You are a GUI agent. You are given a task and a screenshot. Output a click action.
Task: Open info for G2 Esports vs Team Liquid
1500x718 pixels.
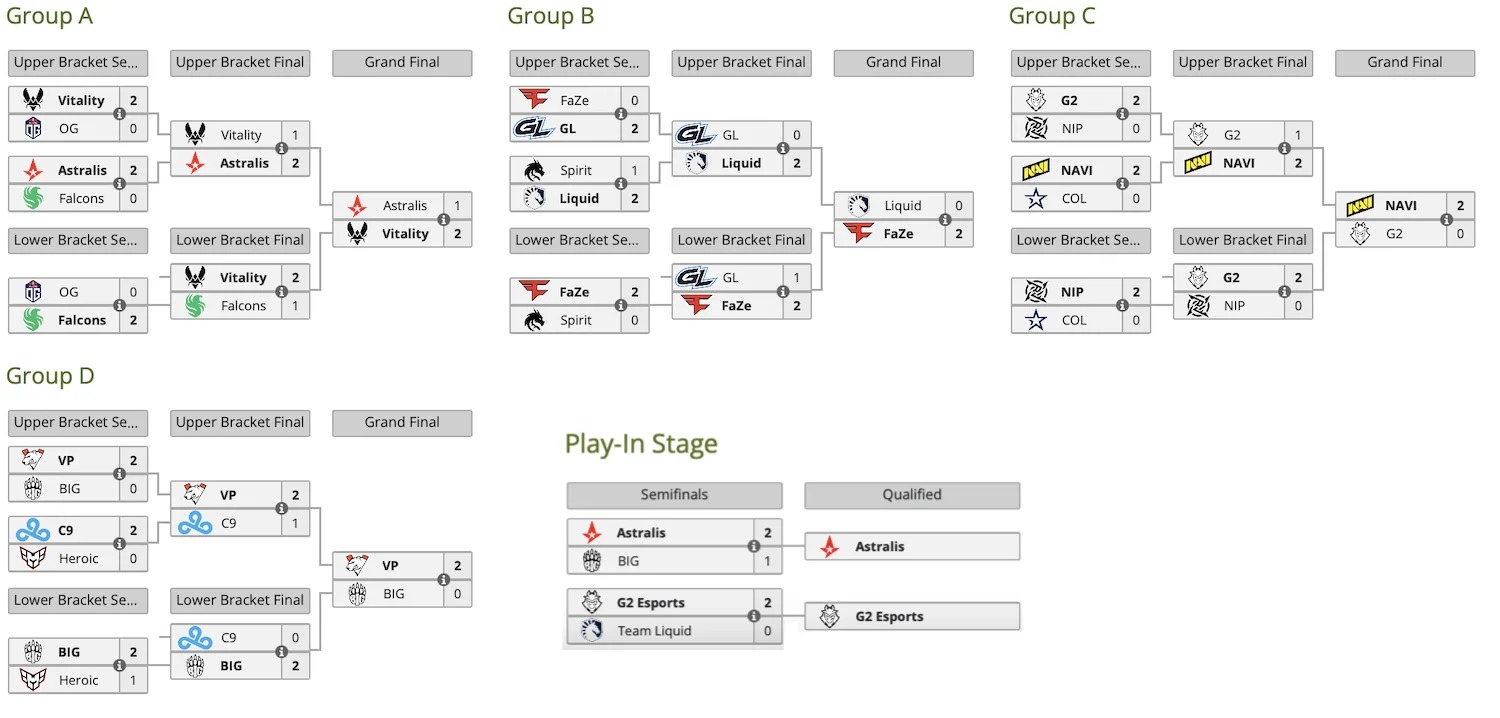point(753,617)
